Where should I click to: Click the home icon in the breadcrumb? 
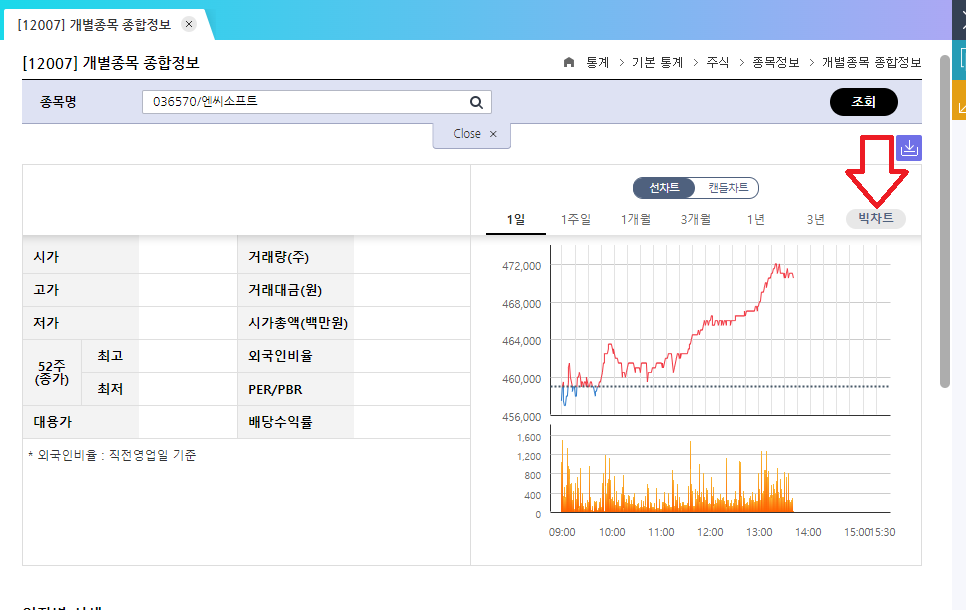point(569,62)
